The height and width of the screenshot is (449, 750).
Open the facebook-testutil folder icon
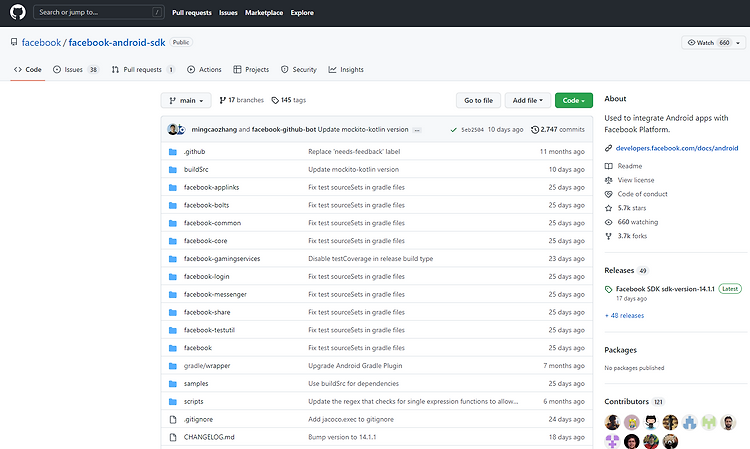173,330
